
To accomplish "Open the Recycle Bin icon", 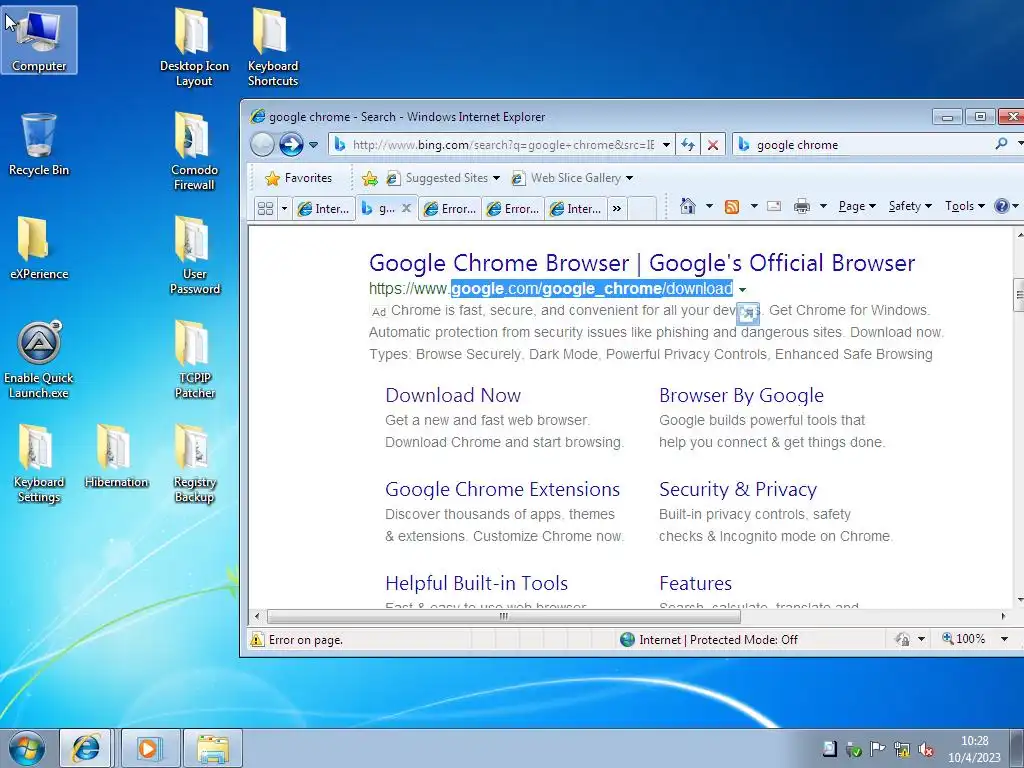I will [39, 144].
